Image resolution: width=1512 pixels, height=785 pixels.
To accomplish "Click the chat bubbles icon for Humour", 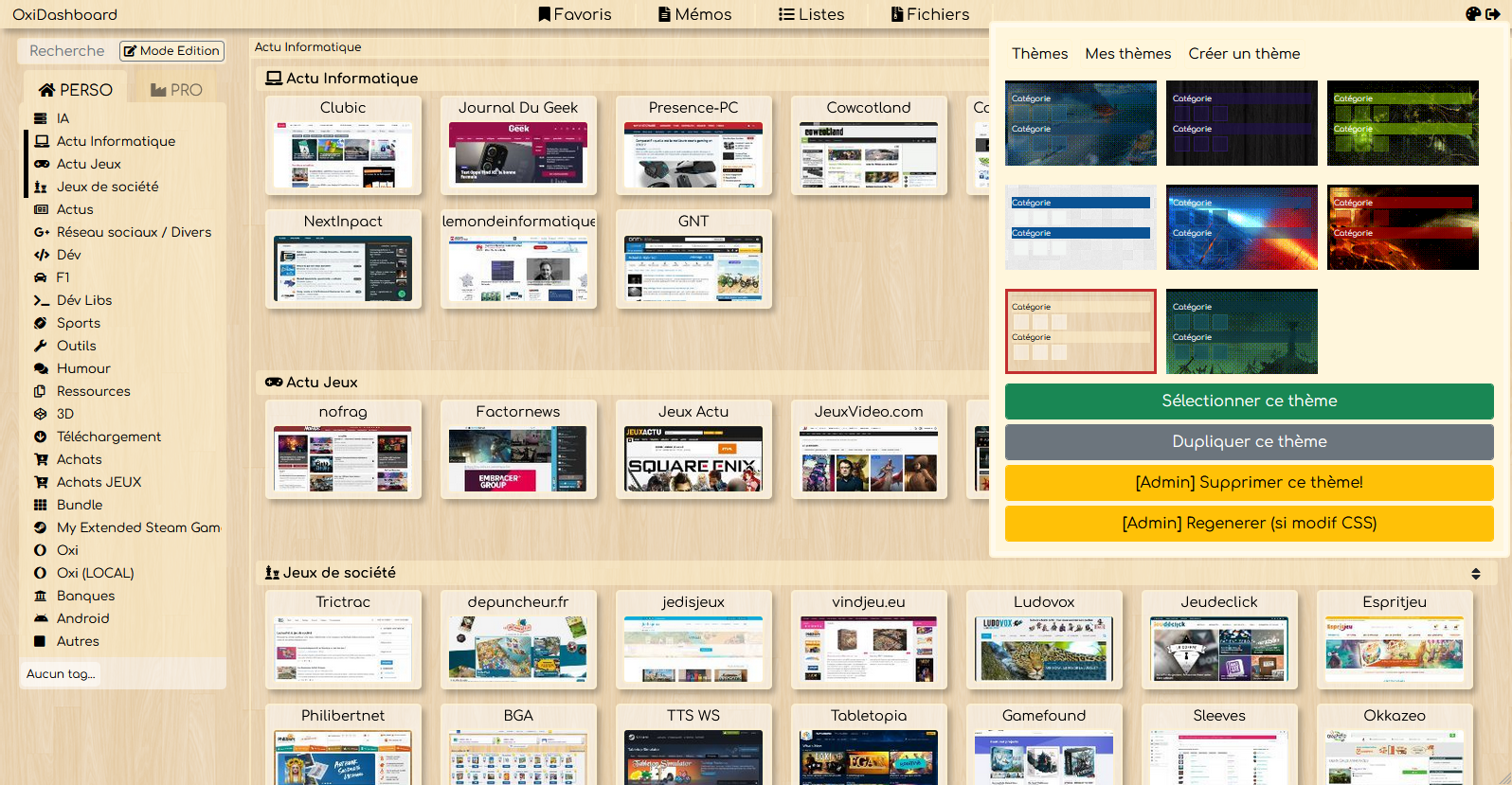I will 42,368.
